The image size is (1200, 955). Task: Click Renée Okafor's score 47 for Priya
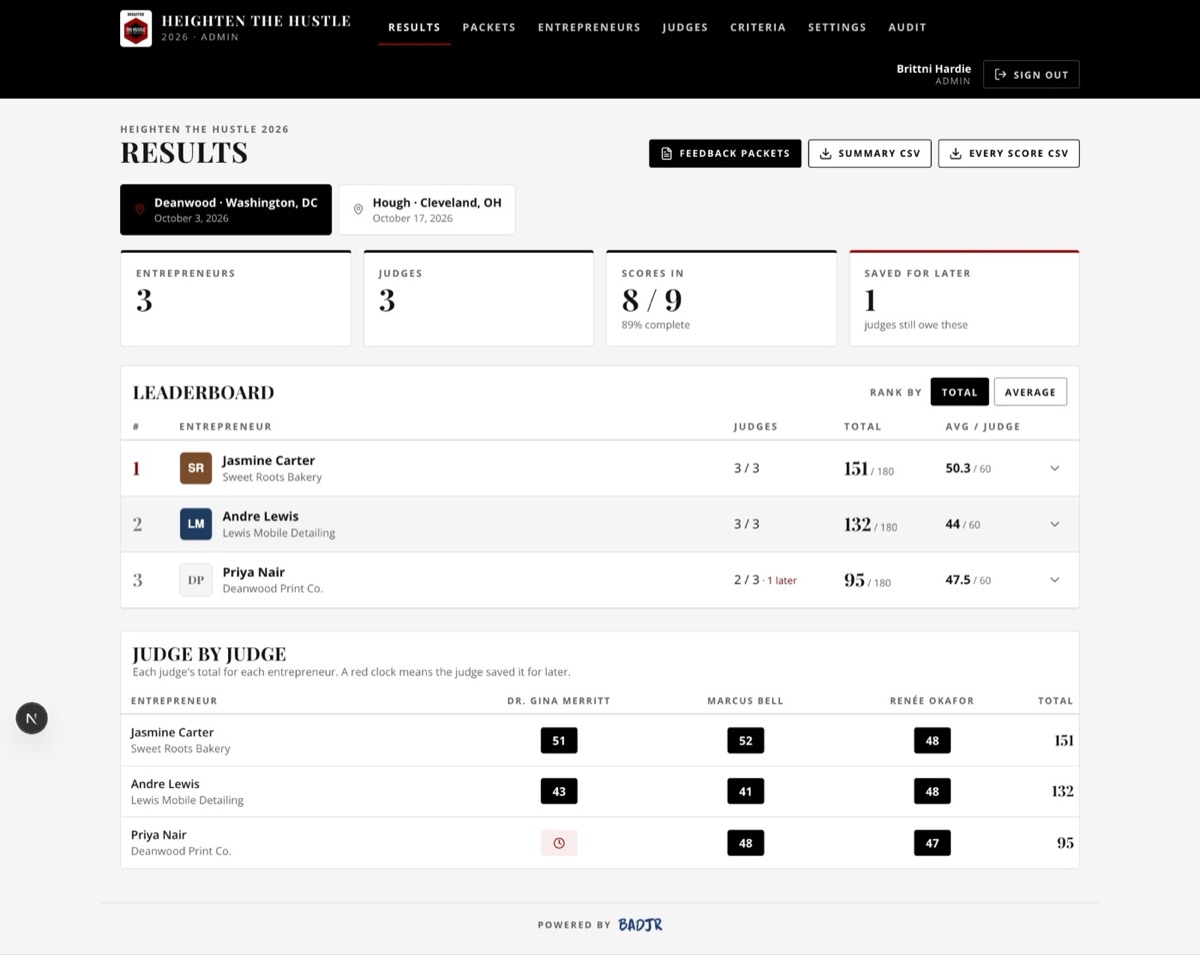pyautogui.click(x=932, y=843)
